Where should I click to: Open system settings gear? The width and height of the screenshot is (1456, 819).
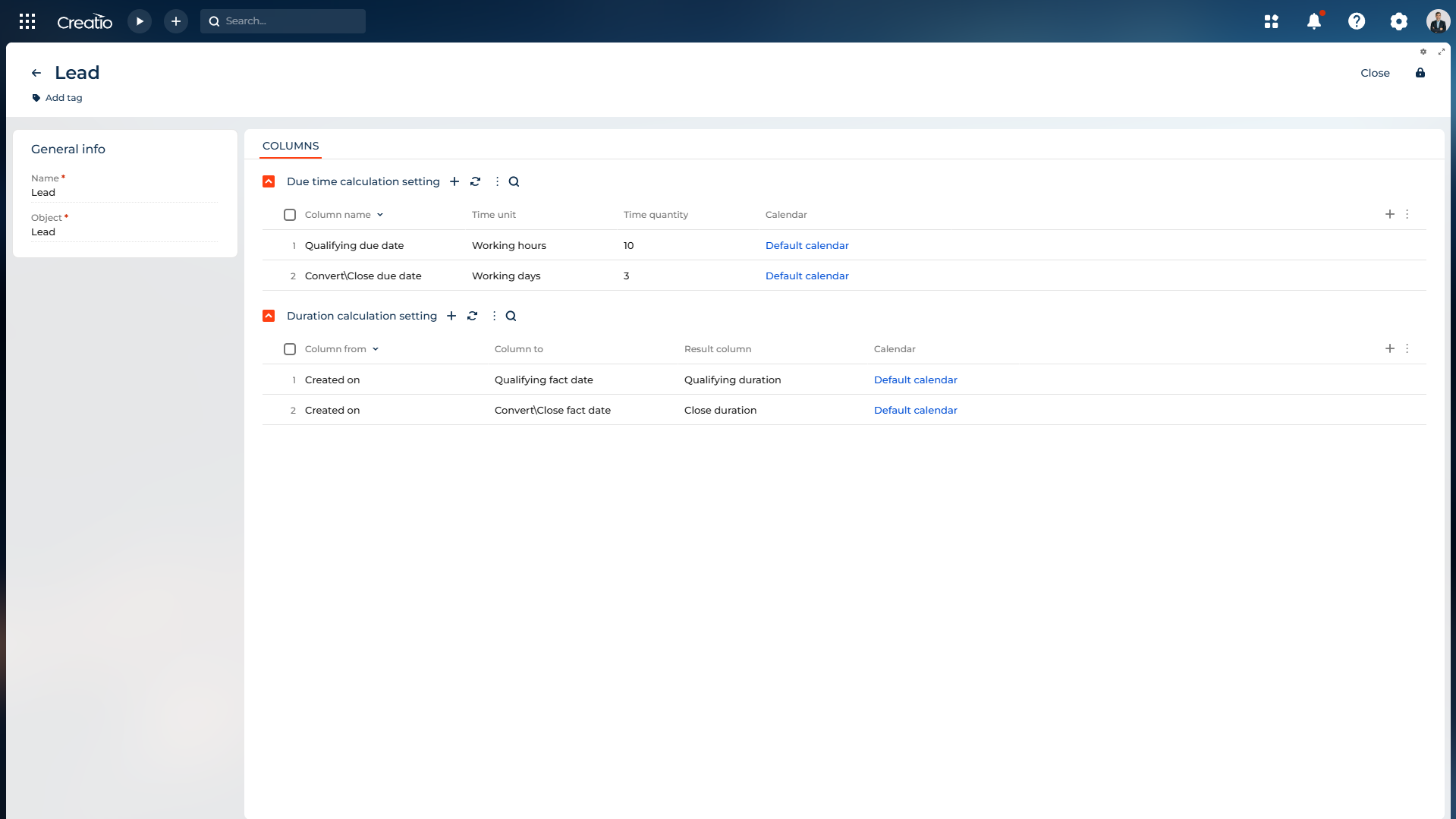(x=1399, y=21)
